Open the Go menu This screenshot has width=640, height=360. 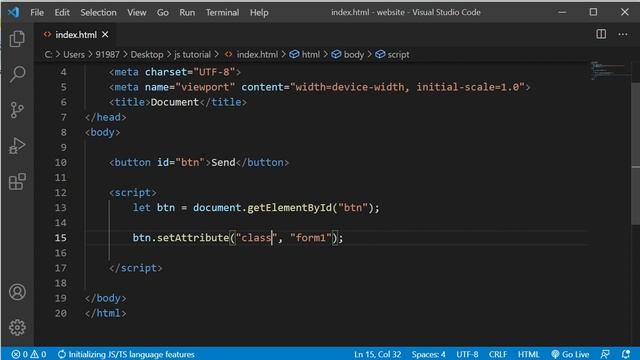tap(162, 13)
